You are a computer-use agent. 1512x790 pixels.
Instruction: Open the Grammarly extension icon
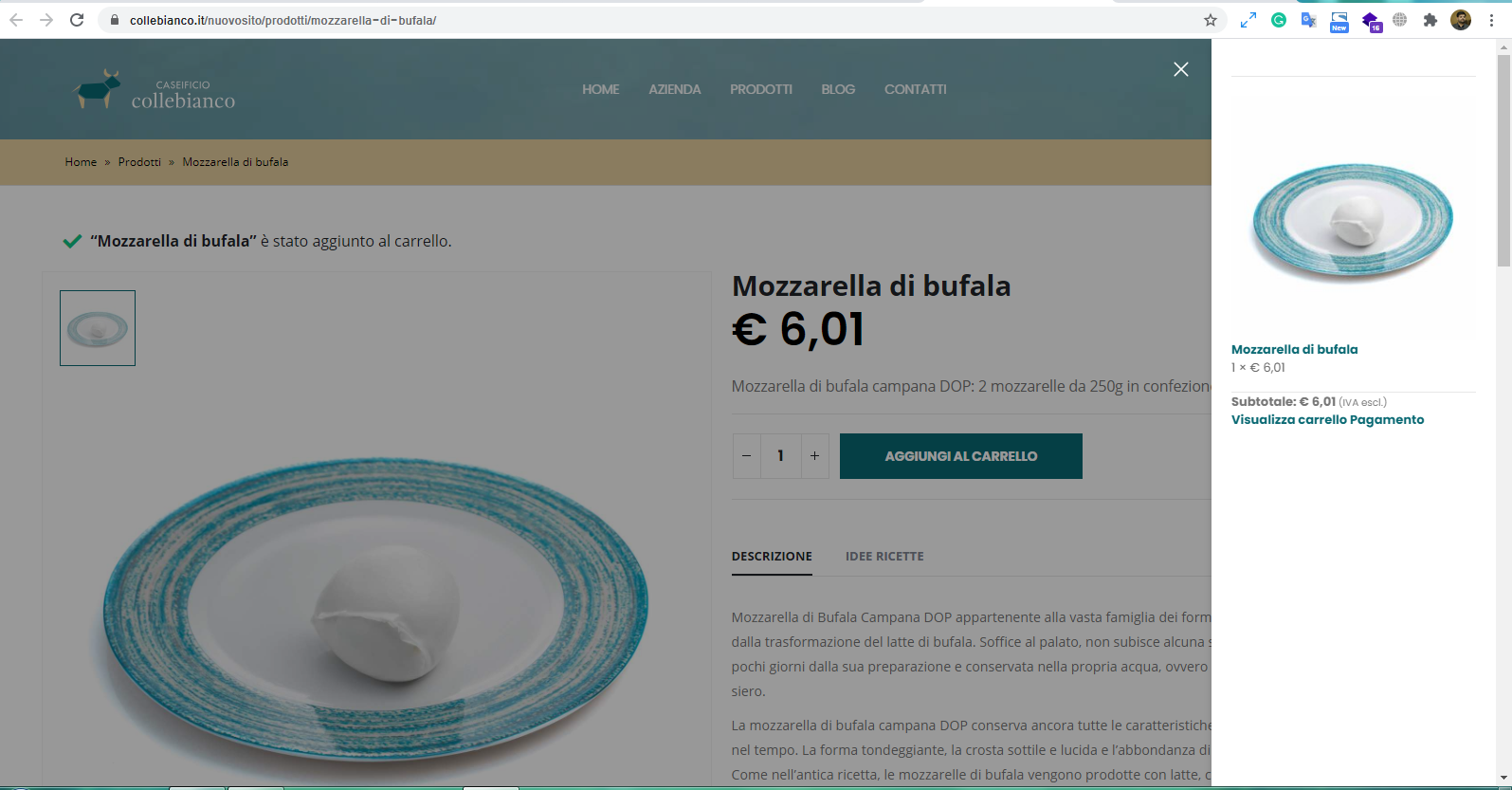[x=1279, y=20]
